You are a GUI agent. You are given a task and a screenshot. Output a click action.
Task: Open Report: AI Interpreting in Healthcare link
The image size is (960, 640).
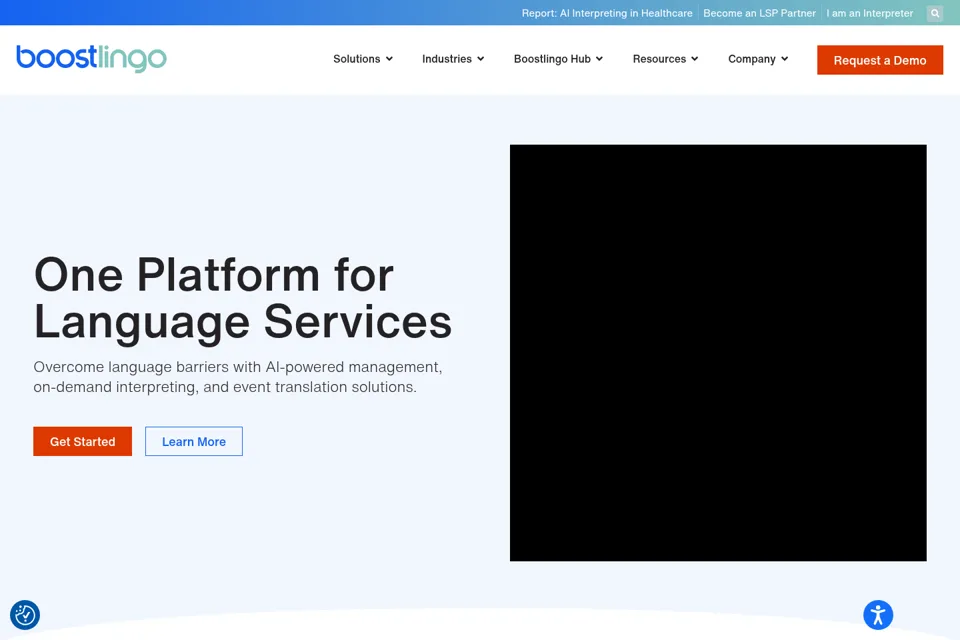click(607, 13)
